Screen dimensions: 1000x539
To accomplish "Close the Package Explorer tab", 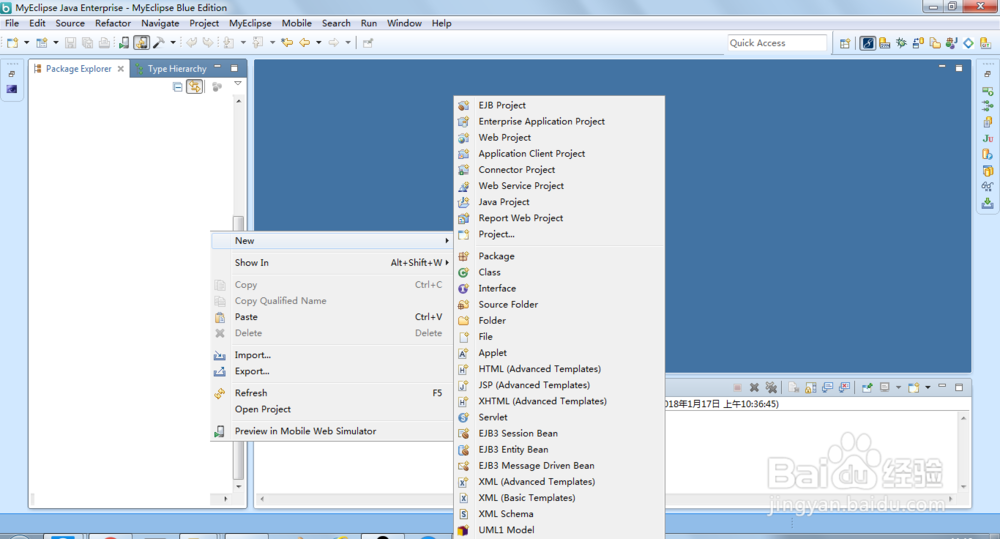I will point(121,68).
